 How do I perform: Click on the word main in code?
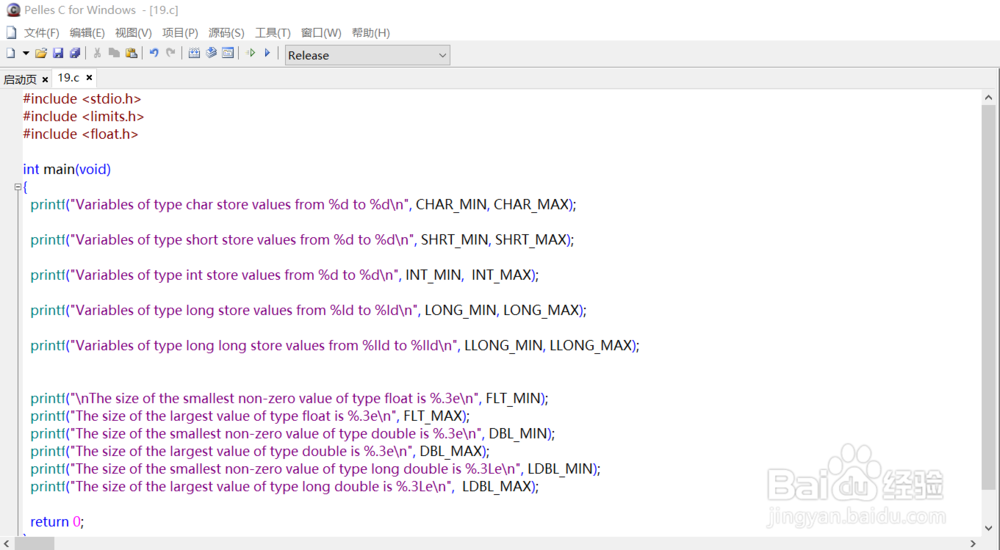[59, 170]
